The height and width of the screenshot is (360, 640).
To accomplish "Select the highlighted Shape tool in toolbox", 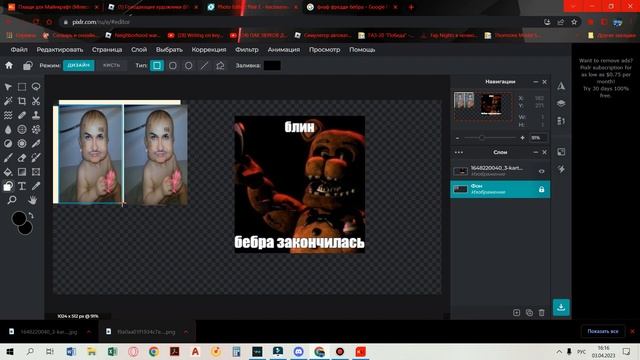I will [x=8, y=186].
